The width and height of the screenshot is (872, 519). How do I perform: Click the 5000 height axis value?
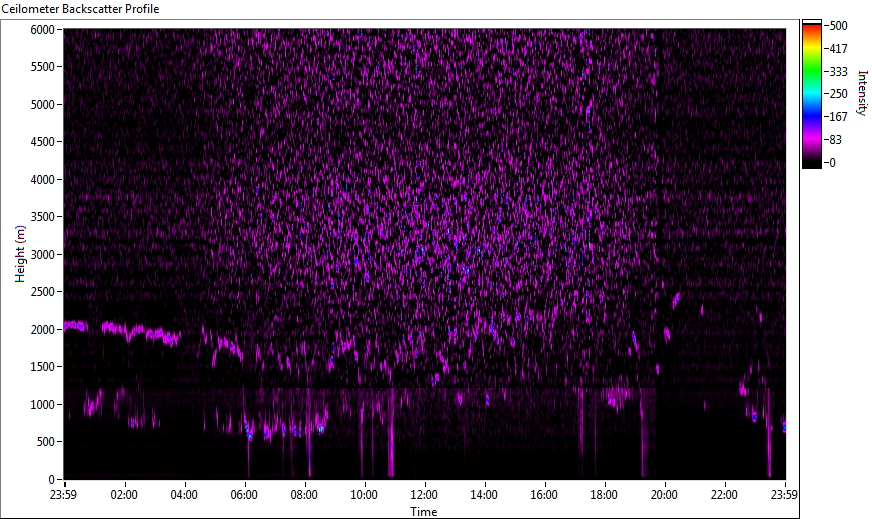coord(42,105)
